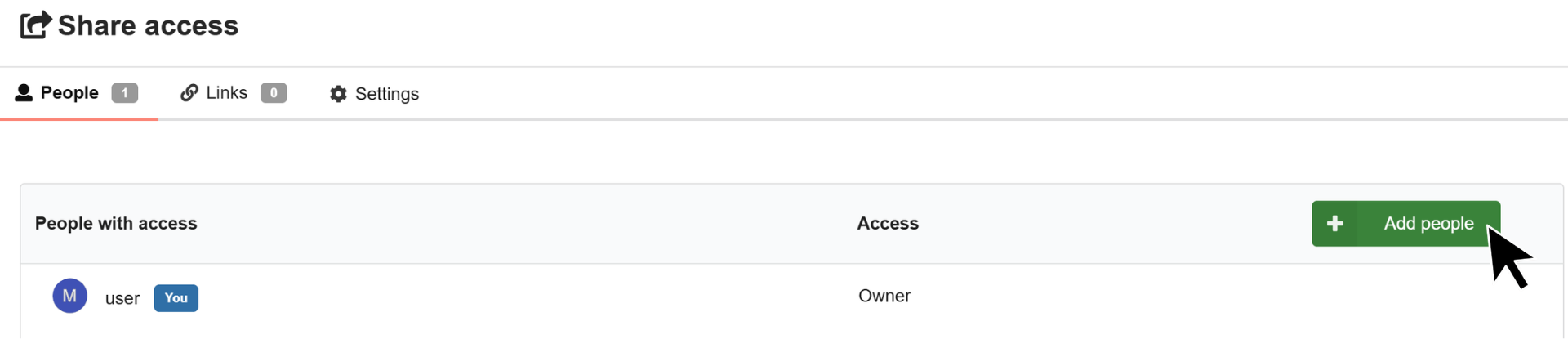The height and width of the screenshot is (339, 1568).
Task: Click the Share access heading text
Action: coord(149,26)
